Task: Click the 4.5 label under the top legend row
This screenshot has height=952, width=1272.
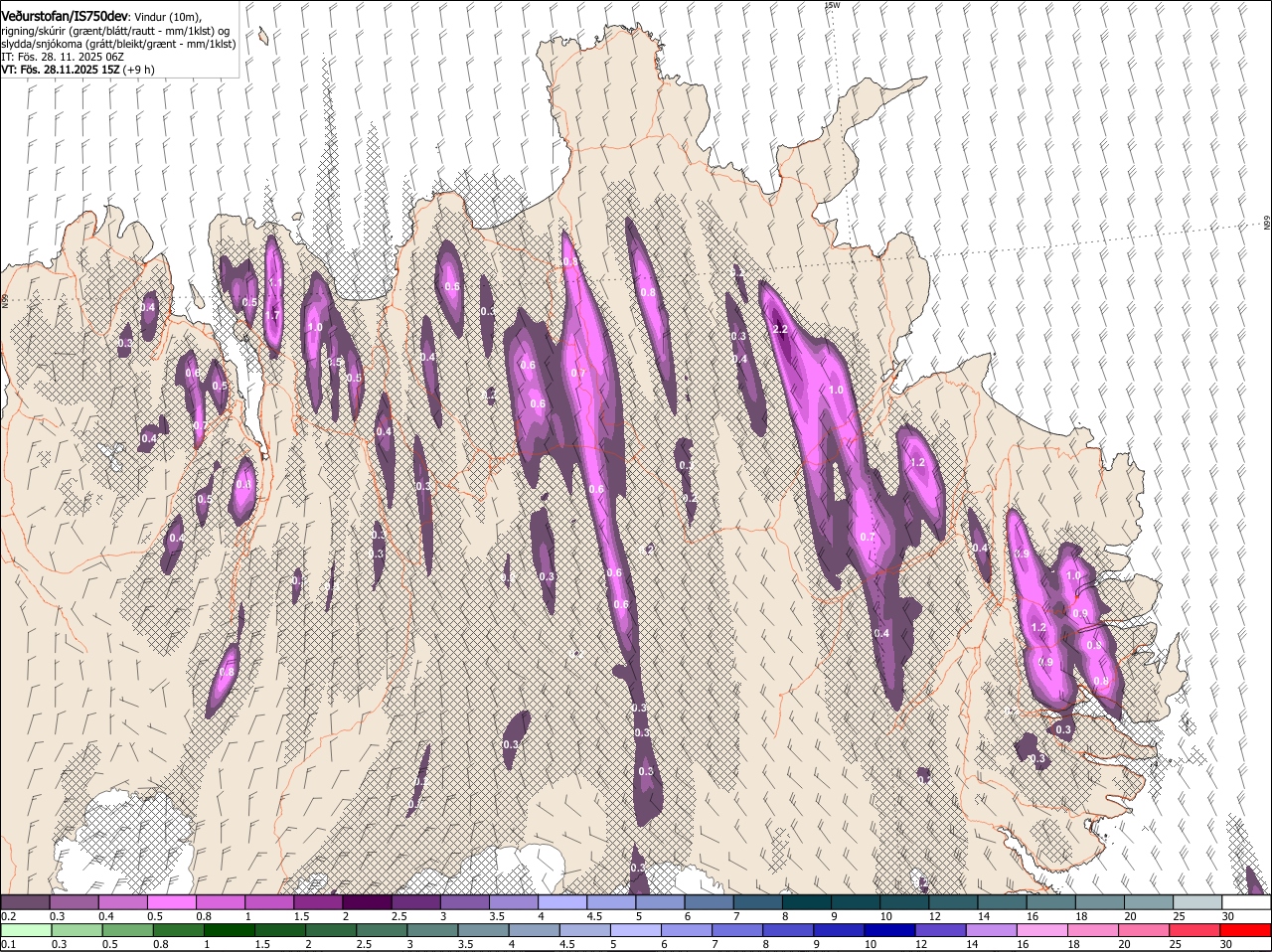Action: (595, 916)
